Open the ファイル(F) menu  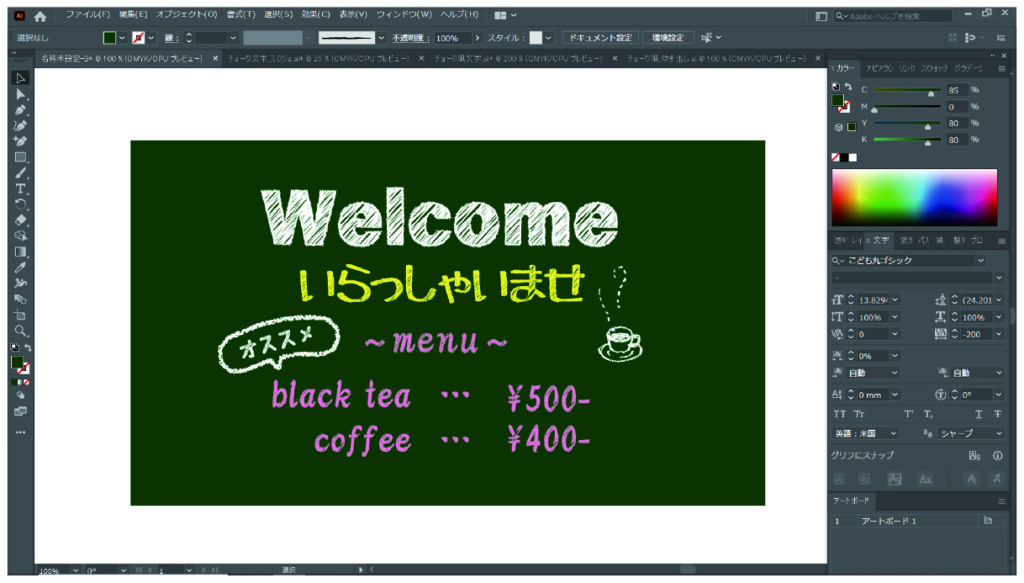click(x=88, y=14)
